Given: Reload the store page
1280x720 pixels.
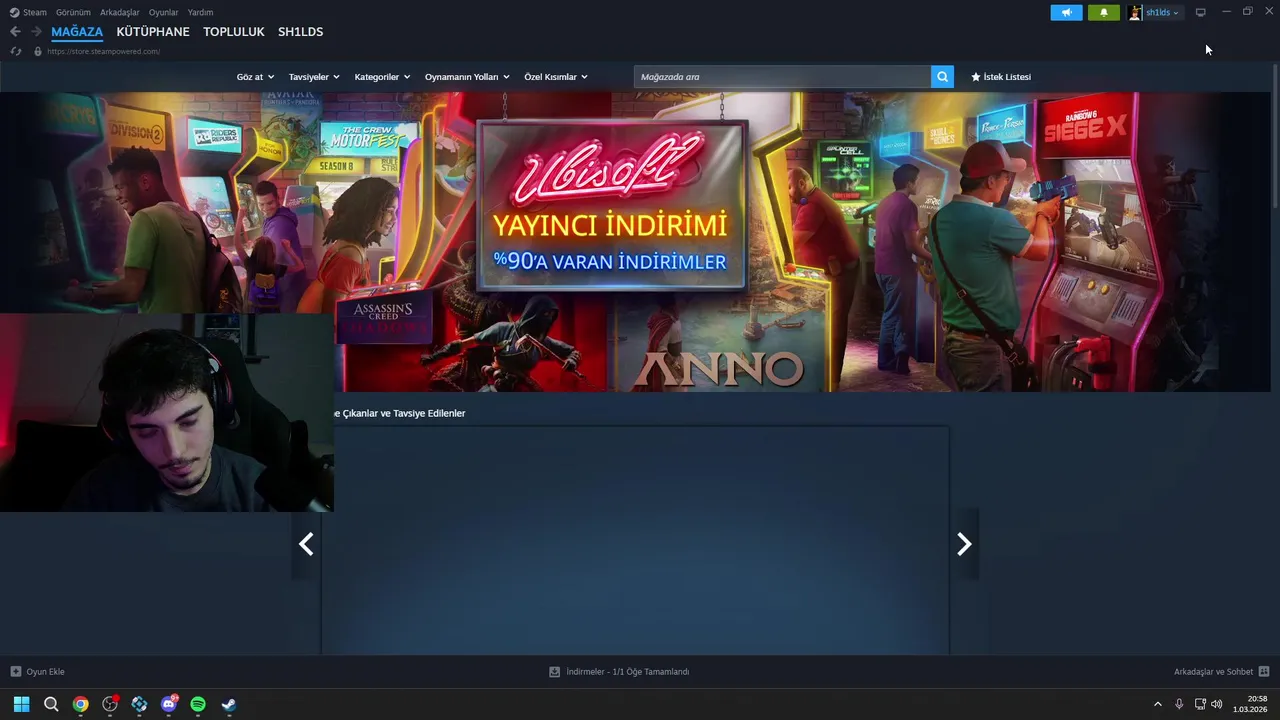Looking at the screenshot, I should [x=15, y=51].
